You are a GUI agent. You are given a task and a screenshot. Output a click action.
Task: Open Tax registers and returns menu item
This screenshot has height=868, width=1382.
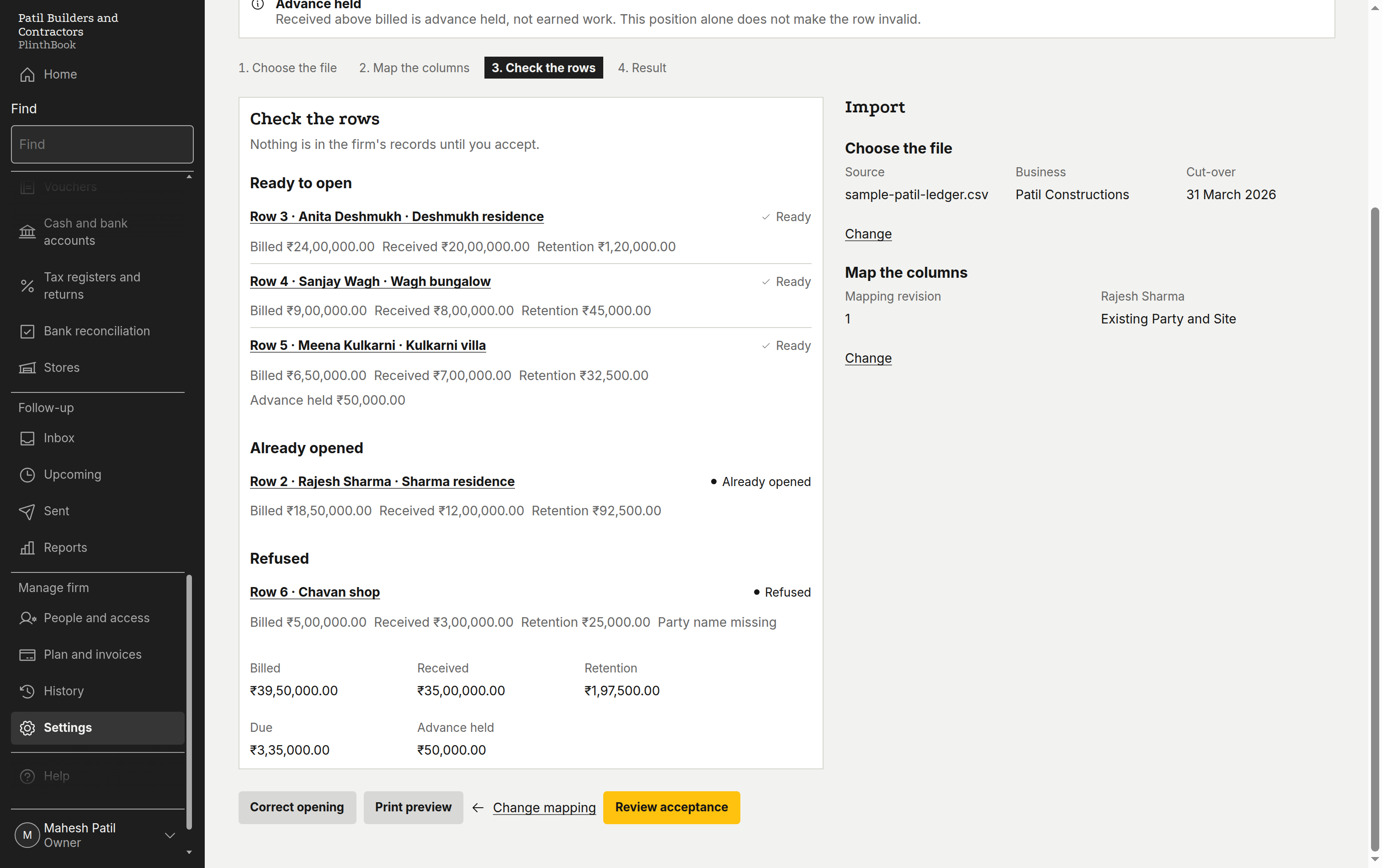[97, 286]
